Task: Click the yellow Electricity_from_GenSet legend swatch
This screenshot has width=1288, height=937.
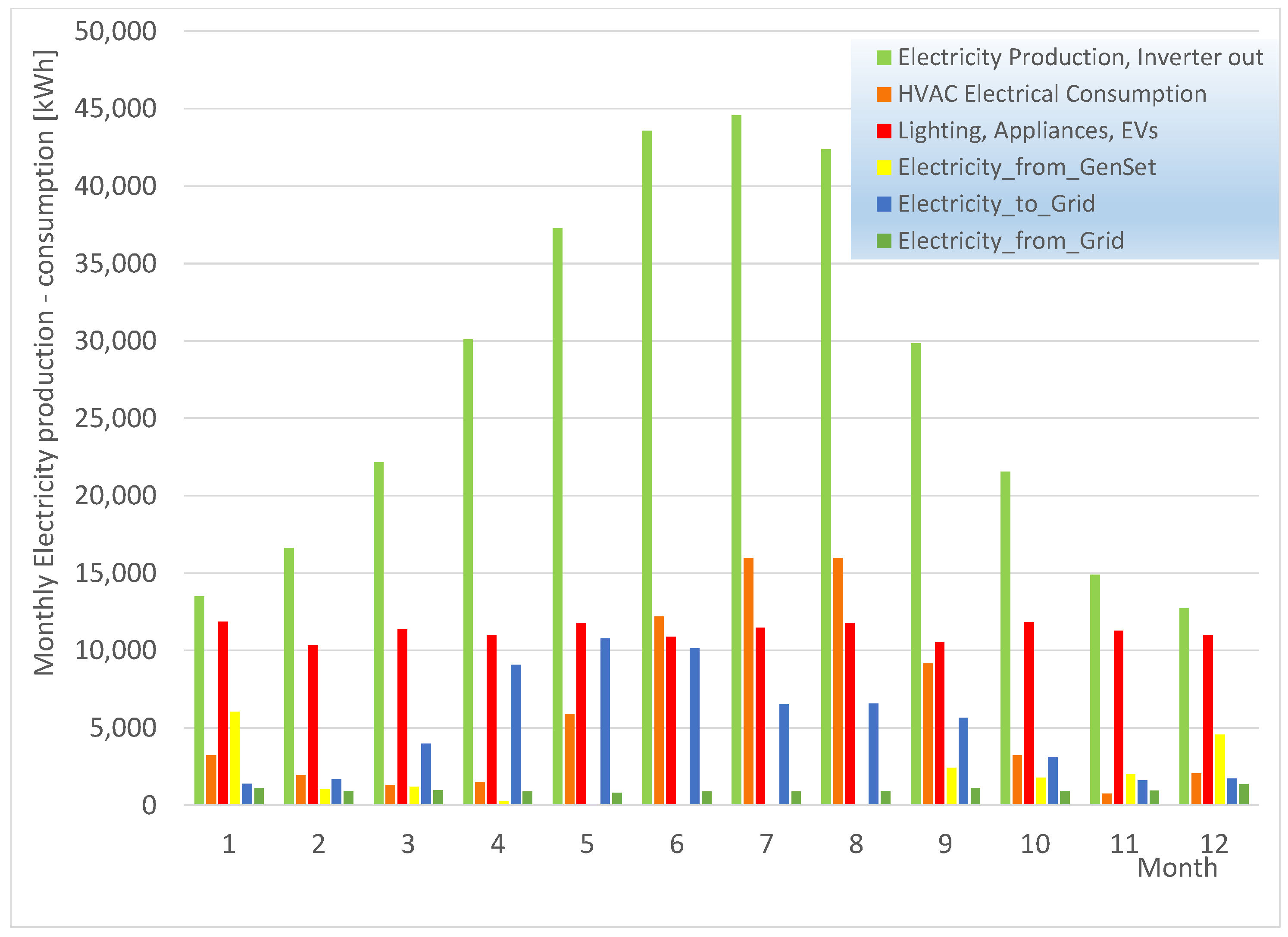Action: 884,168
